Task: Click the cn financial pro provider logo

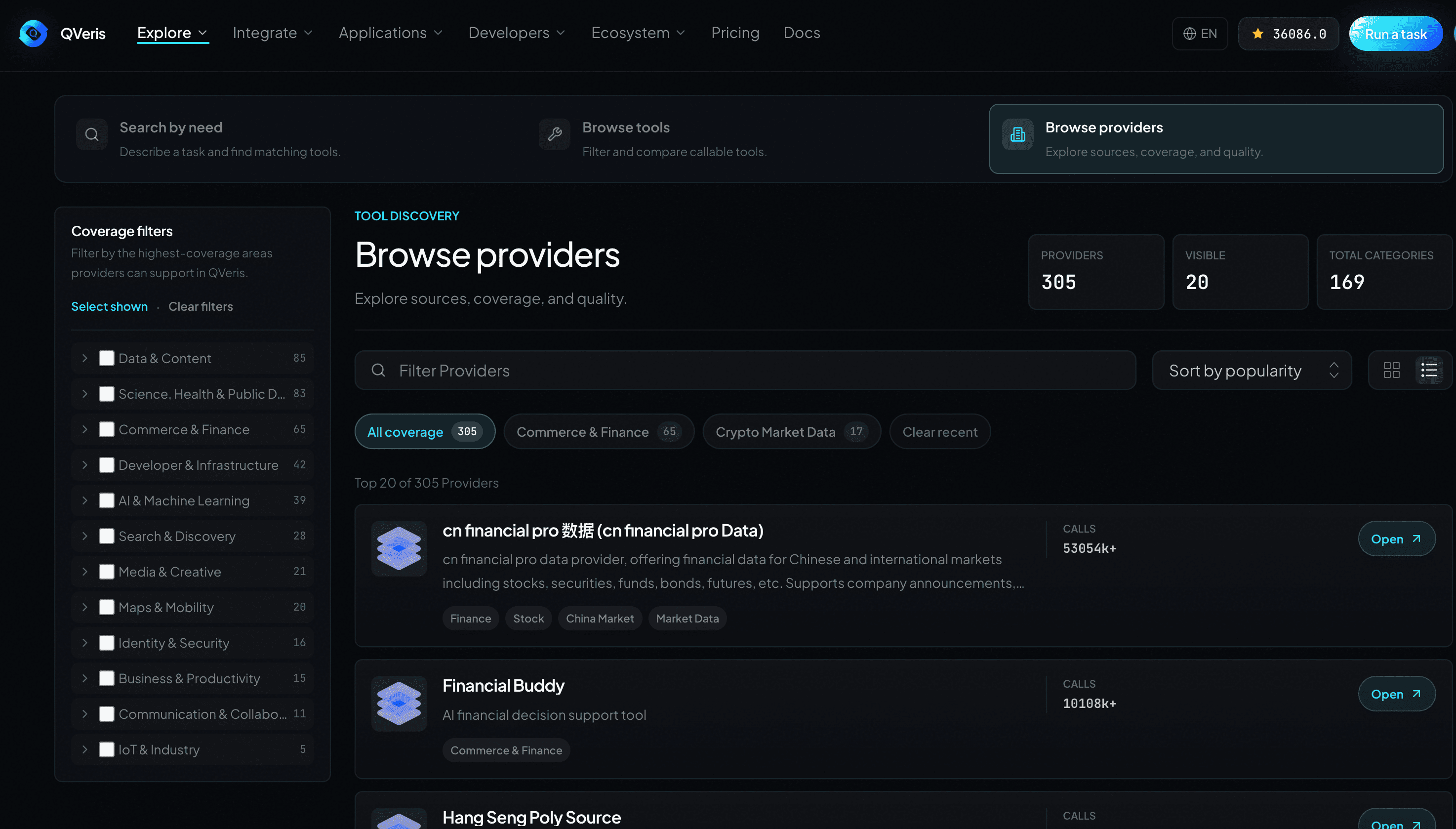Action: (399, 548)
